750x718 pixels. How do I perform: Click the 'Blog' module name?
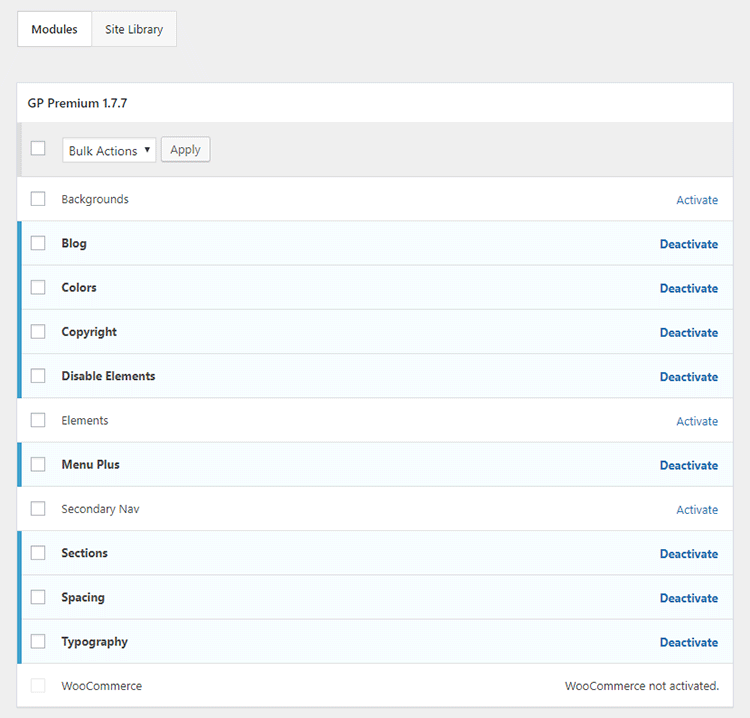74,243
